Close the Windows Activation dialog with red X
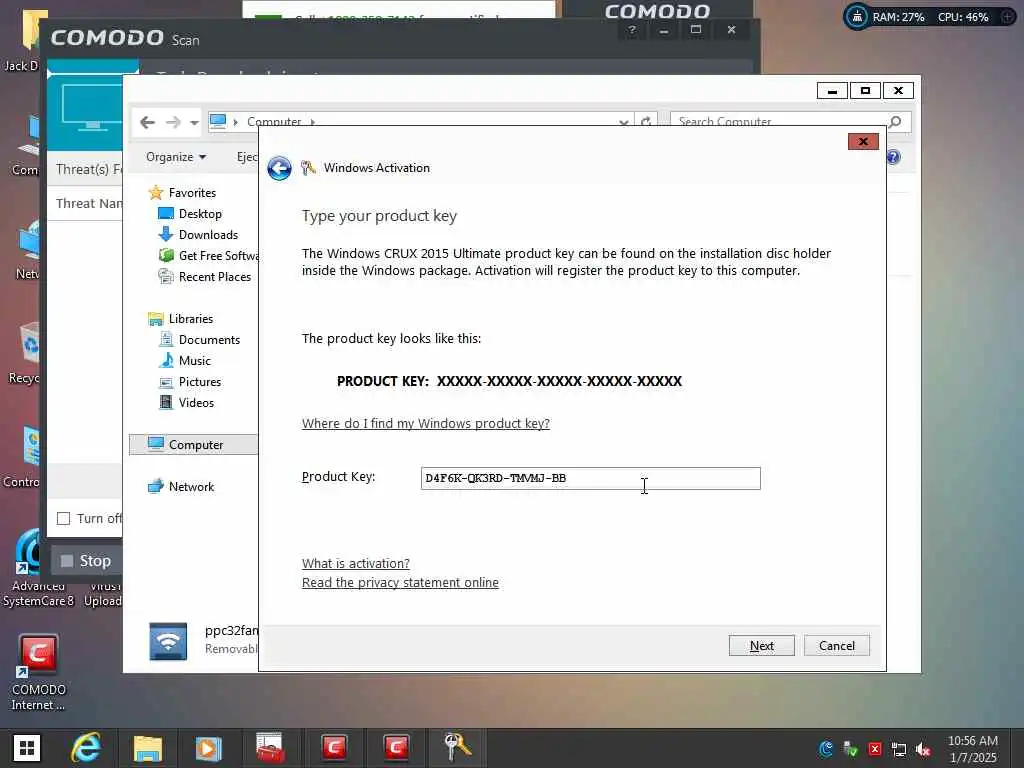Screen dimensions: 1024x768 pyautogui.click(x=863, y=141)
